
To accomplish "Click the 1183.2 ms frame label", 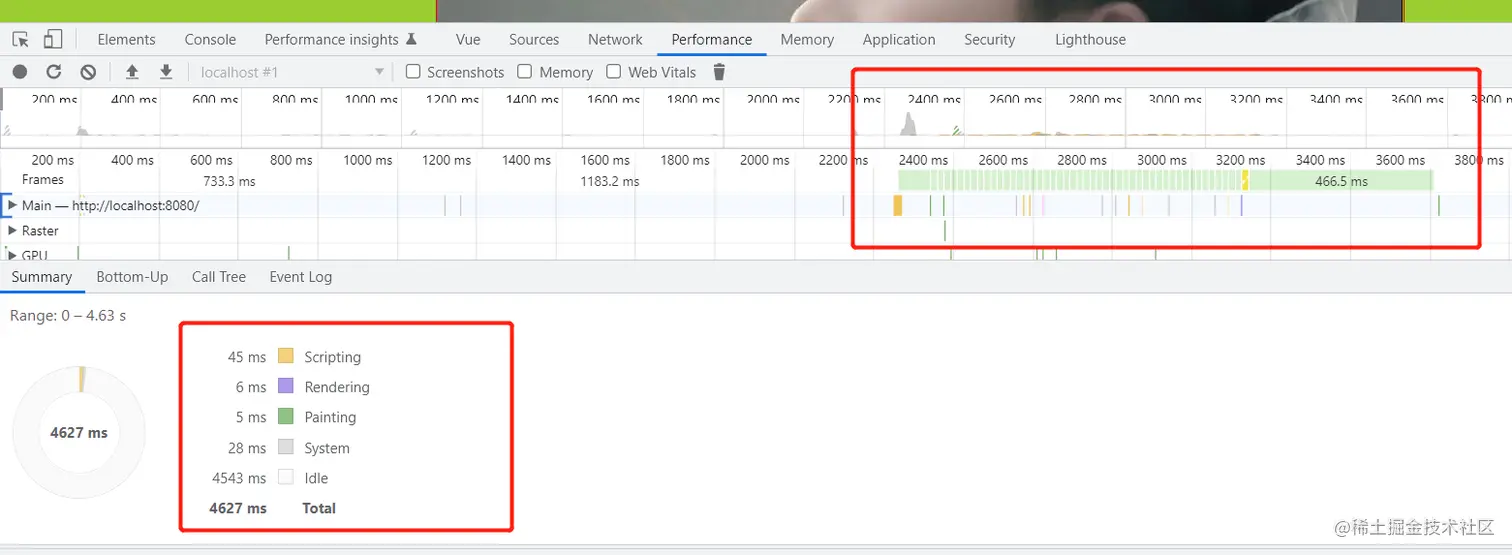I will pos(610,181).
